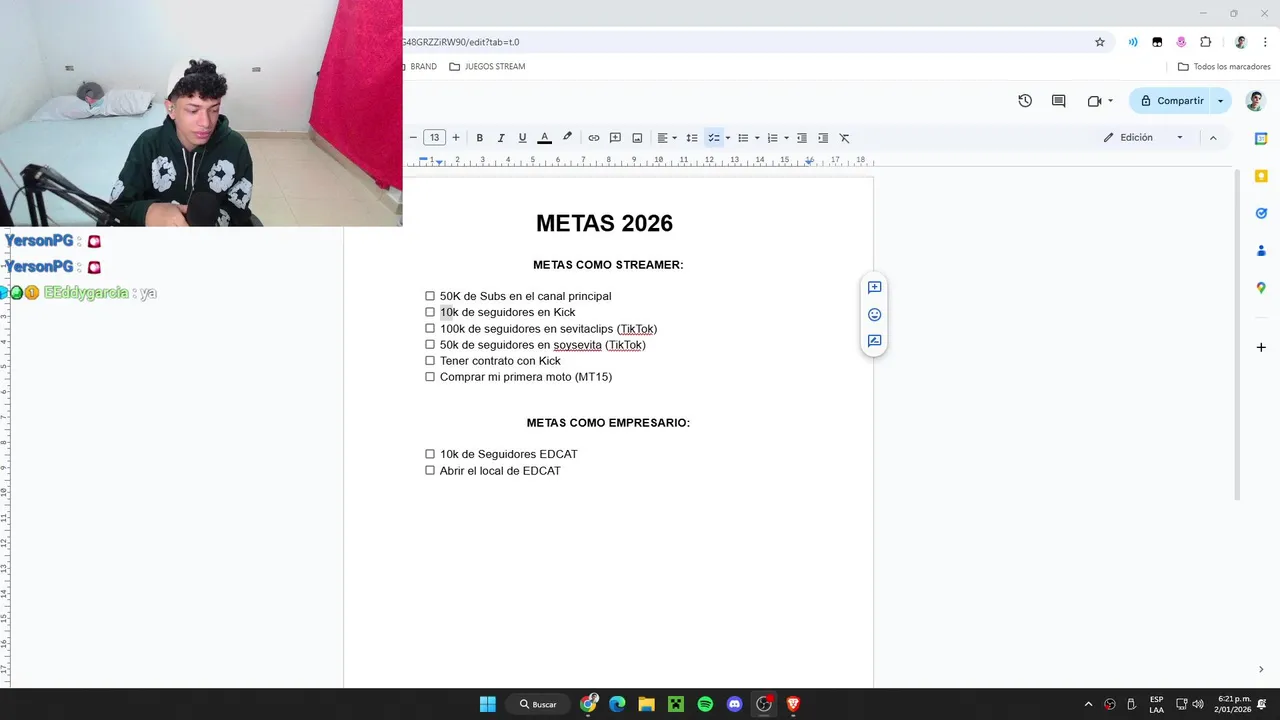
Task: Insert an image from the toolbar
Action: pos(637,138)
